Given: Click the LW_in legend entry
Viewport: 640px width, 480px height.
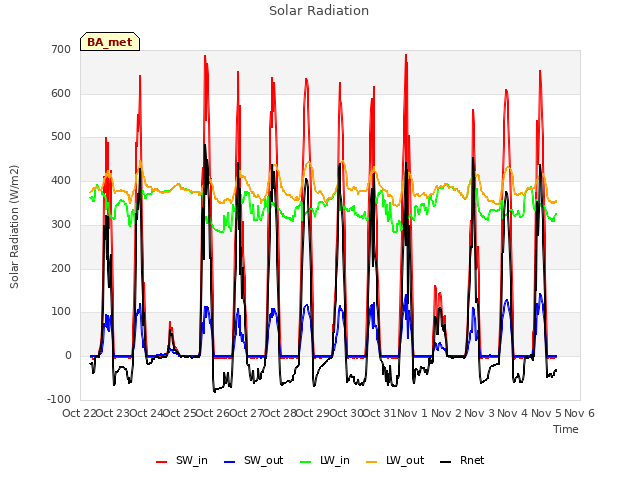Looking at the screenshot, I should coord(325,460).
